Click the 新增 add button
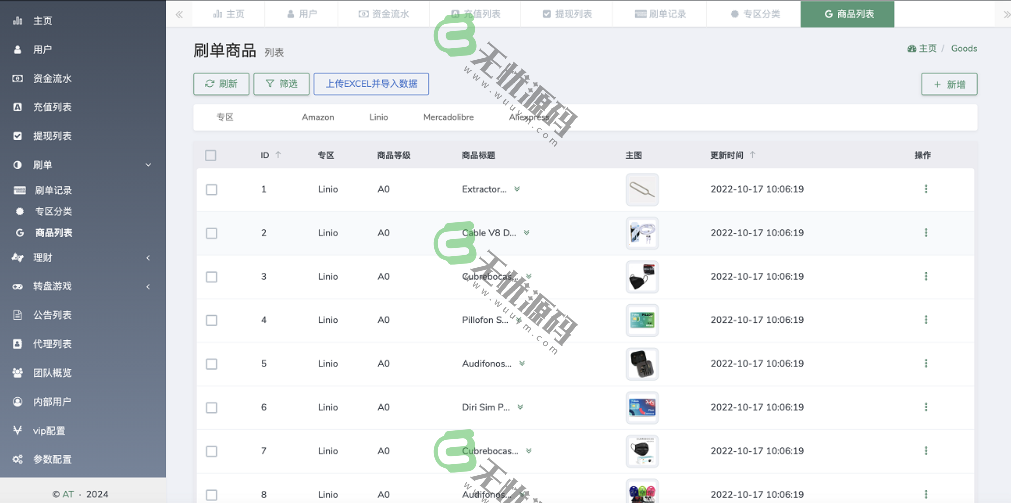 click(949, 84)
